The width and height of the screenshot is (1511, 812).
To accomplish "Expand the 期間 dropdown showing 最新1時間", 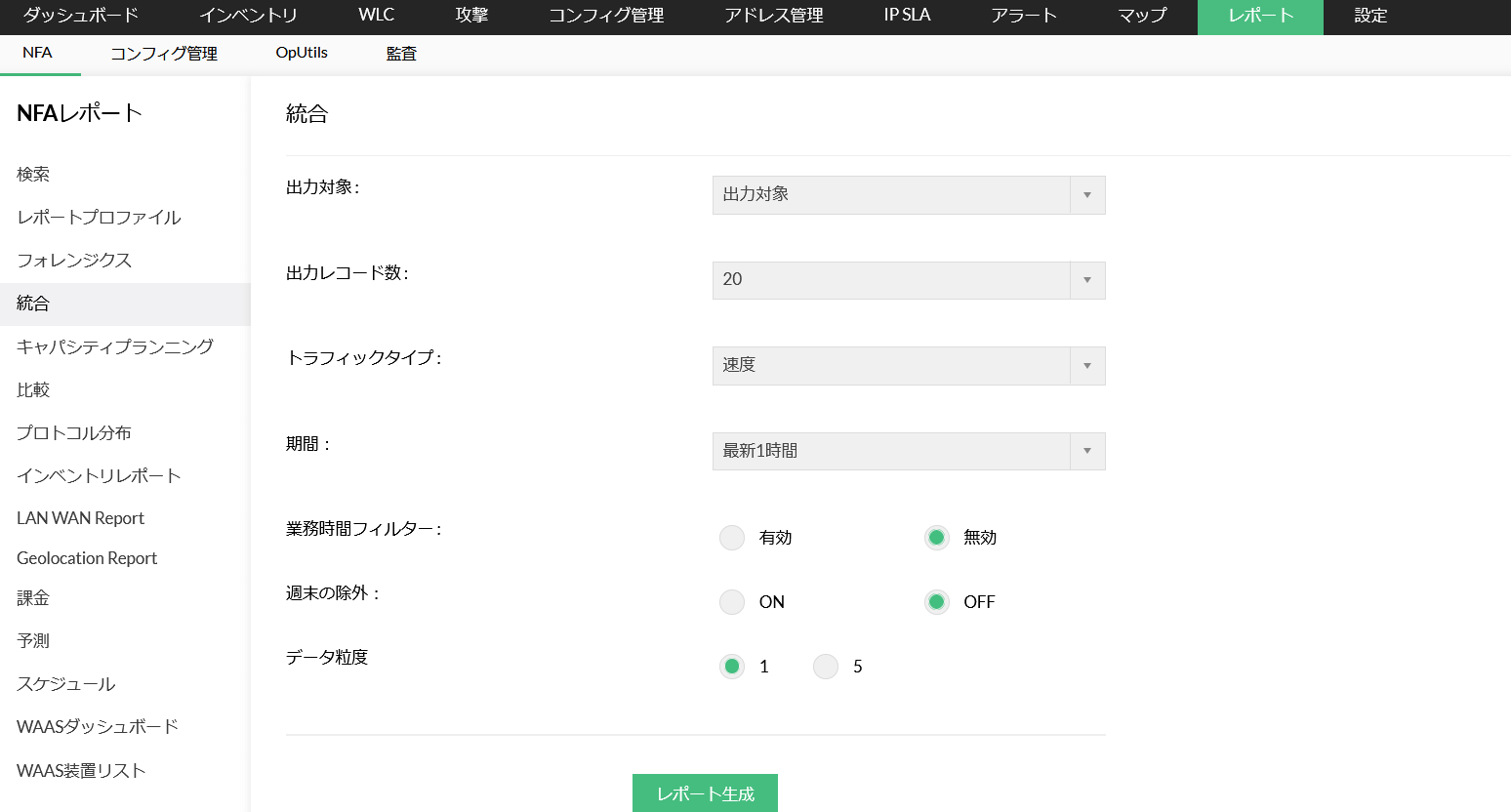I will [x=908, y=451].
